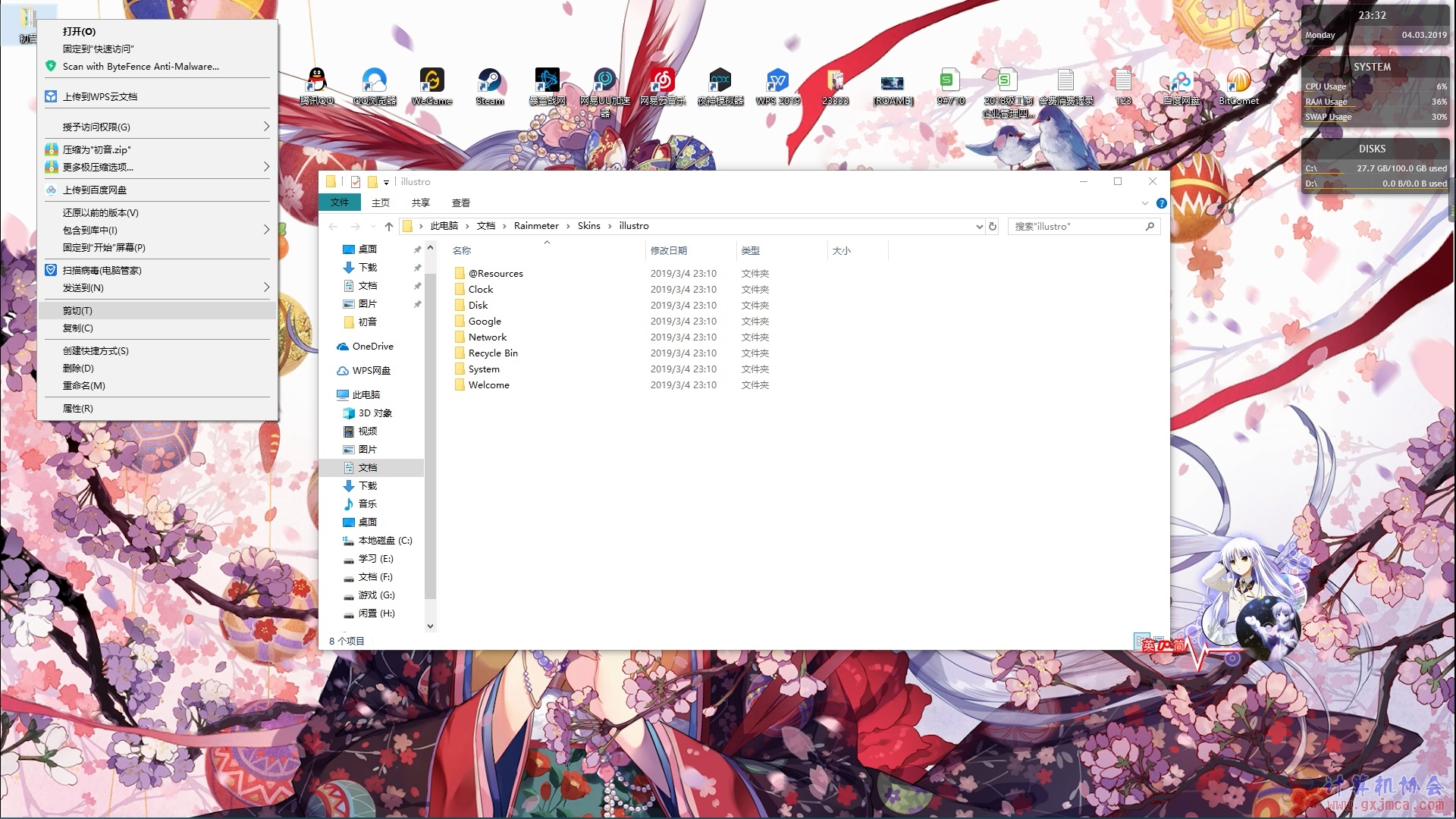The image size is (1456, 819).
Task: Expand 更多极压缩选项 submenu
Action: pos(266,167)
